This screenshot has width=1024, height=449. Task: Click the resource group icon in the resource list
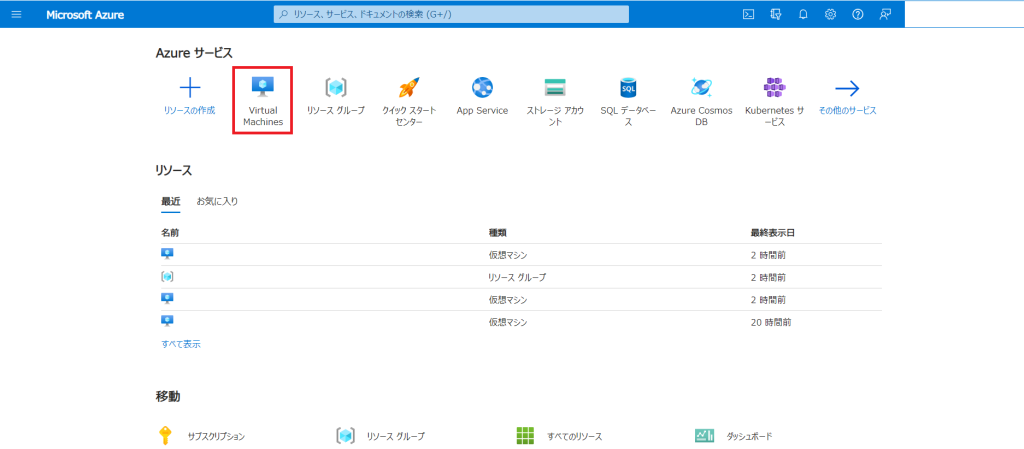(167, 277)
